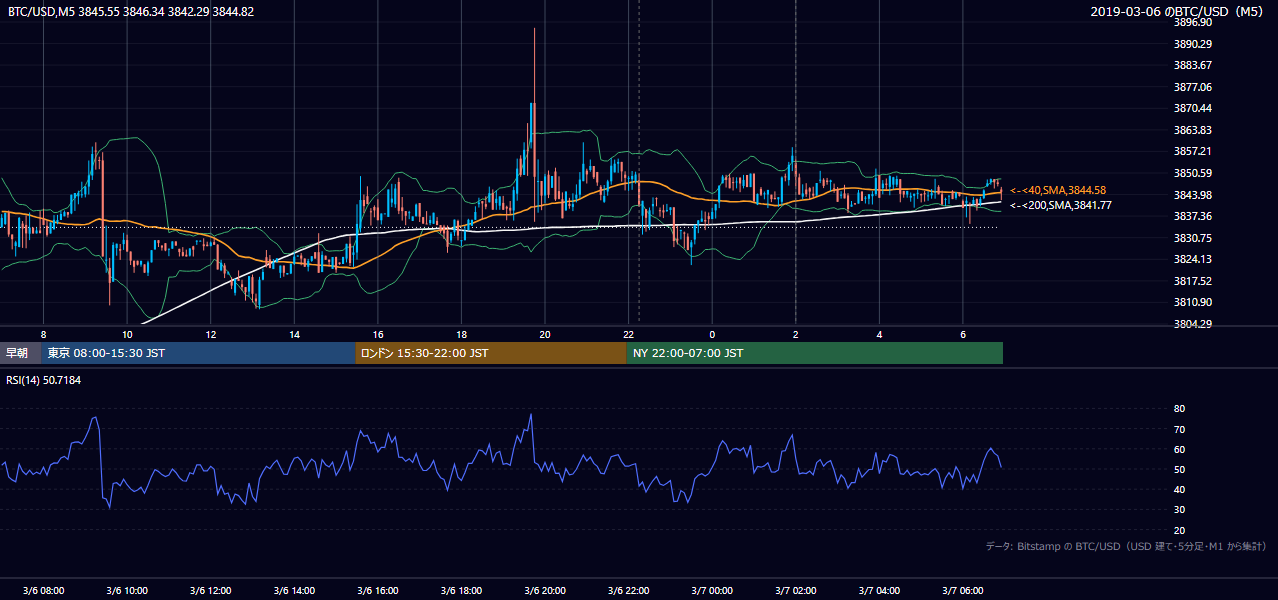Image resolution: width=1278 pixels, height=600 pixels.
Task: Click the 3/6 22:00 date label
Action: pyautogui.click(x=629, y=591)
